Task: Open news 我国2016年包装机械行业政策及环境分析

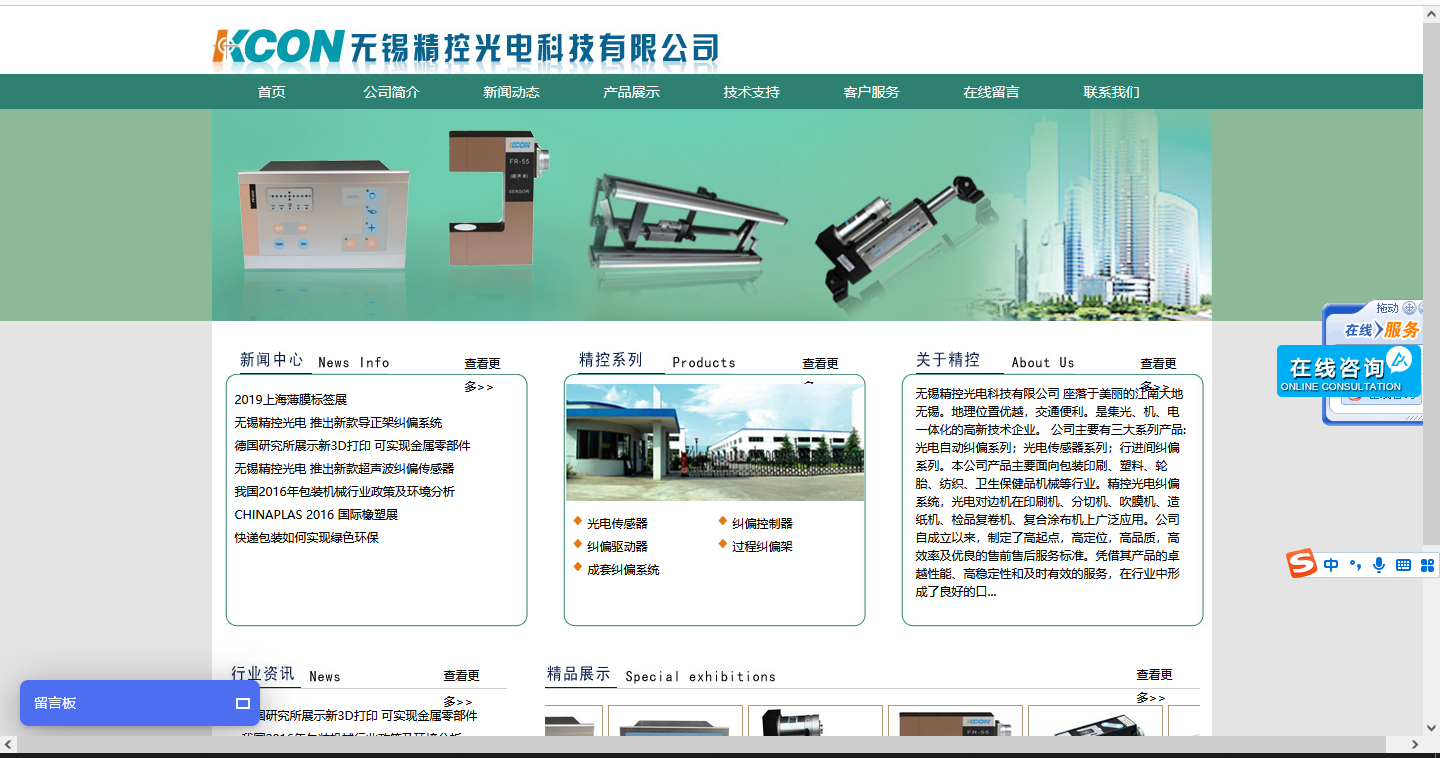Action: (344, 492)
